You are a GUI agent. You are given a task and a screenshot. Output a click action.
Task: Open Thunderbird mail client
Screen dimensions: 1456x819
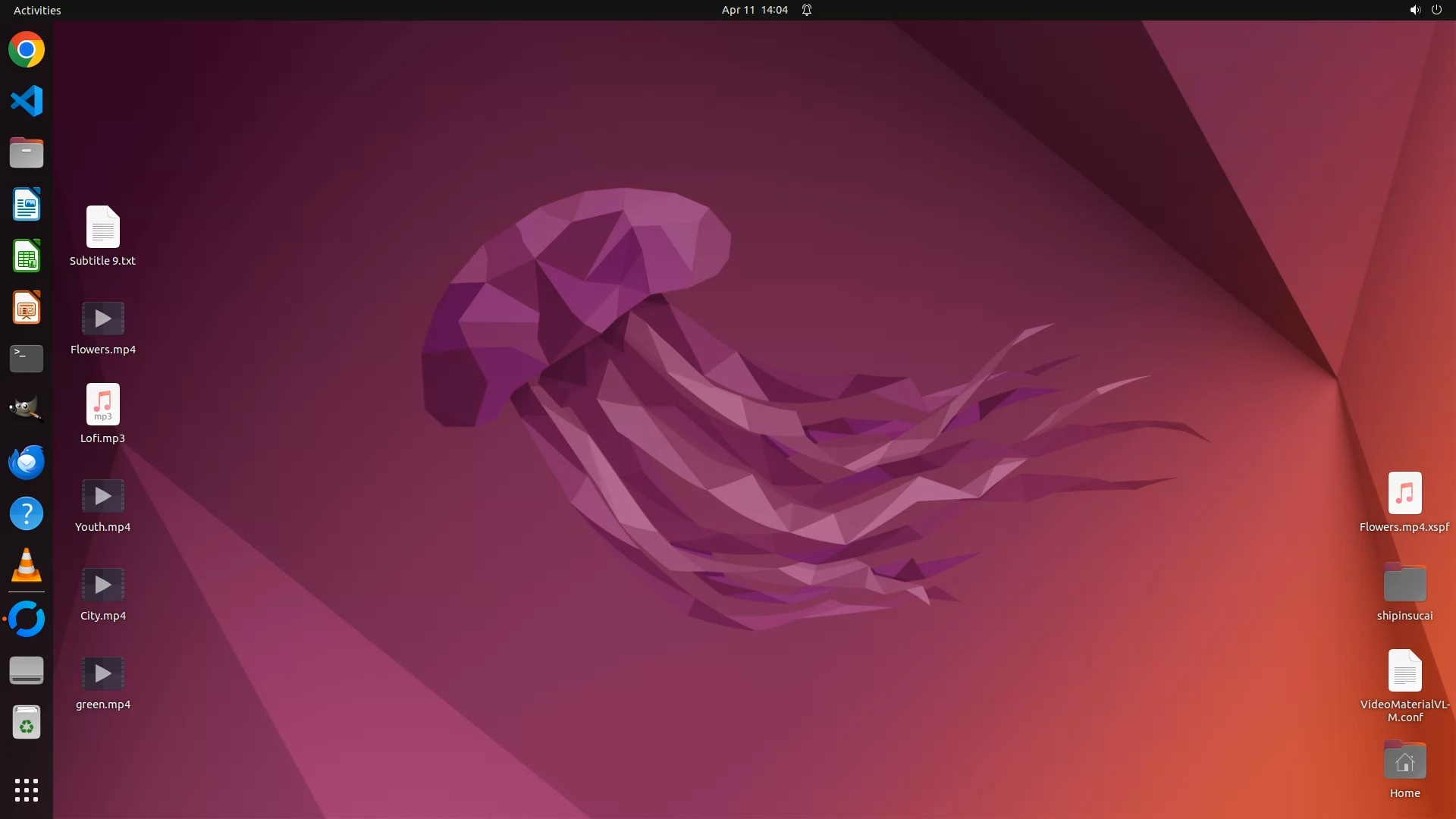click(27, 462)
